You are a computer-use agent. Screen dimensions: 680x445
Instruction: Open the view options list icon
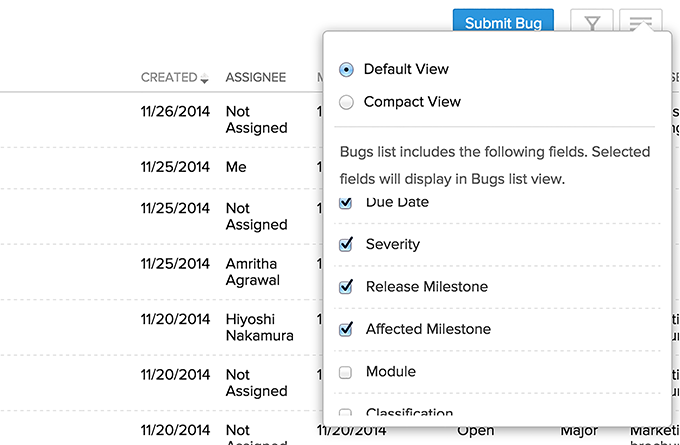tap(640, 22)
